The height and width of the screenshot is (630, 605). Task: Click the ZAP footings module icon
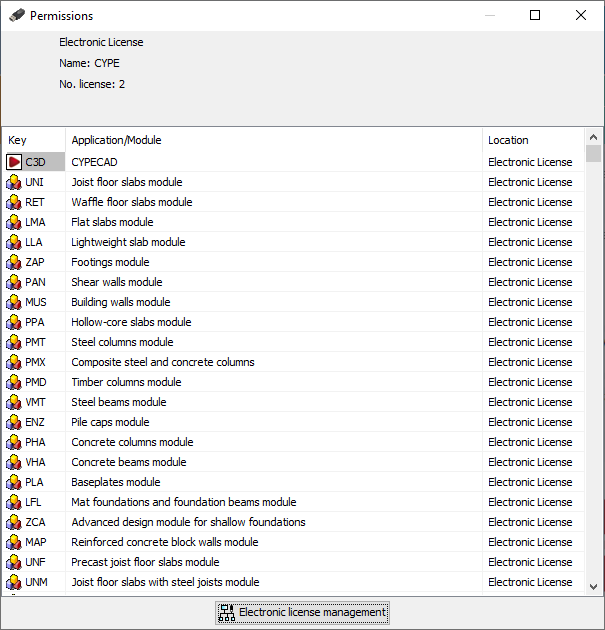pyautogui.click(x=14, y=262)
